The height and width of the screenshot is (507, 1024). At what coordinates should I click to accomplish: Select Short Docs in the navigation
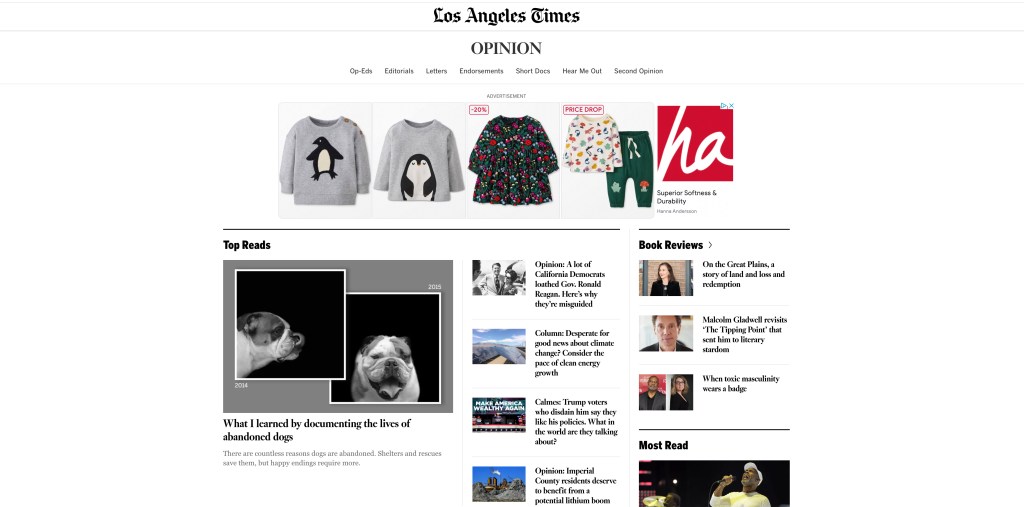point(533,71)
